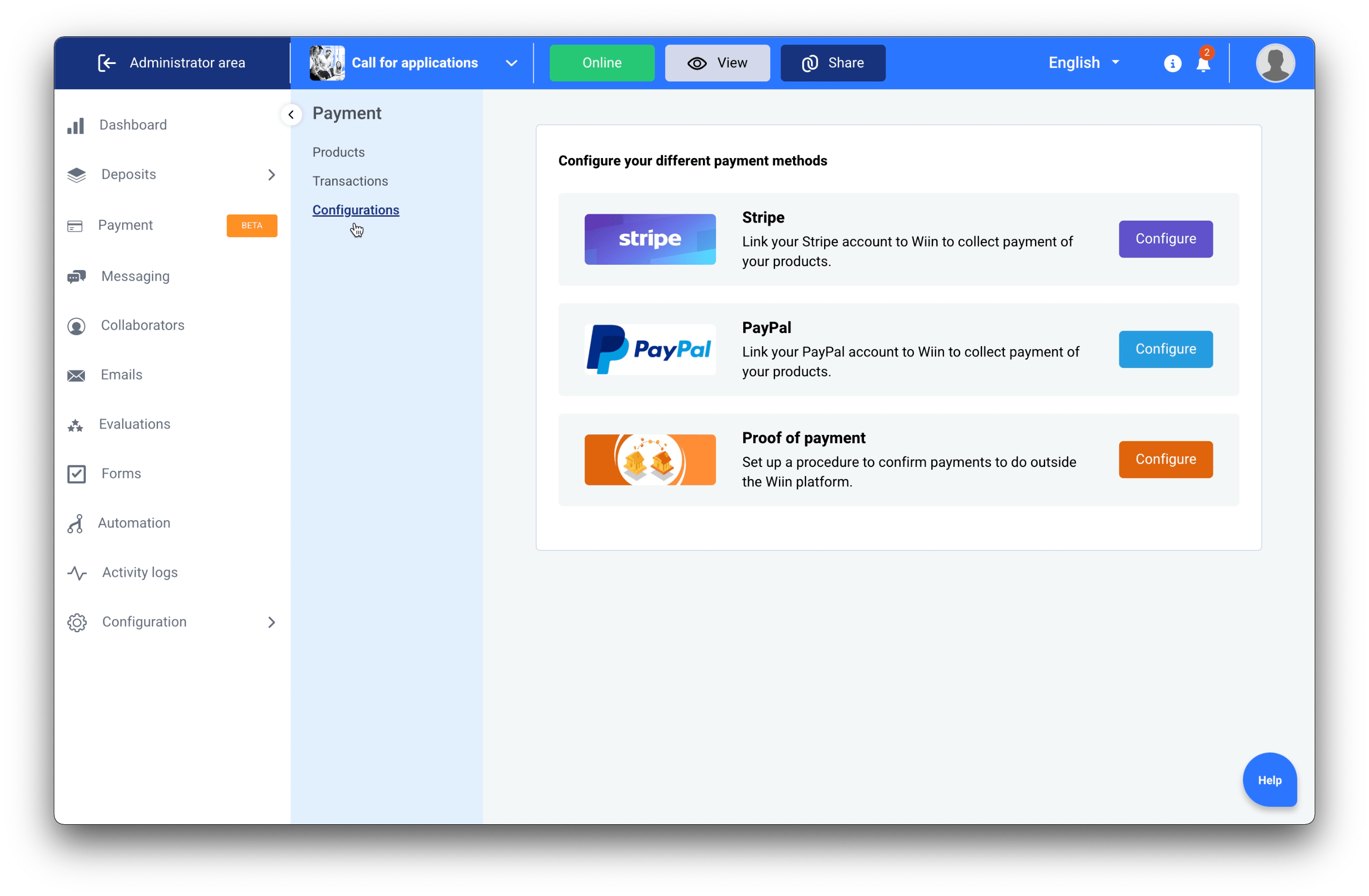Configure the Stripe payment method
Viewport: 1369px width, 896px height.
coord(1165,239)
